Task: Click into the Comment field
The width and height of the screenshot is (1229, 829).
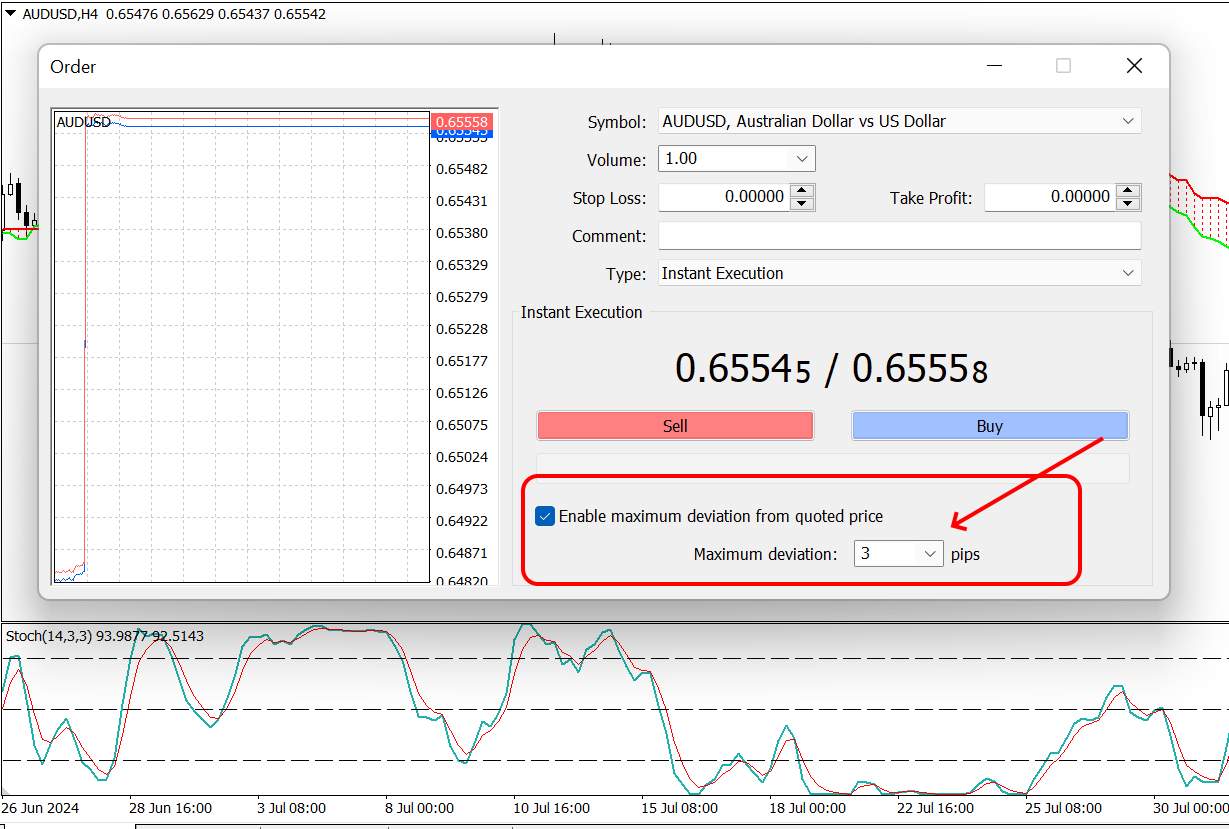Action: click(x=899, y=236)
